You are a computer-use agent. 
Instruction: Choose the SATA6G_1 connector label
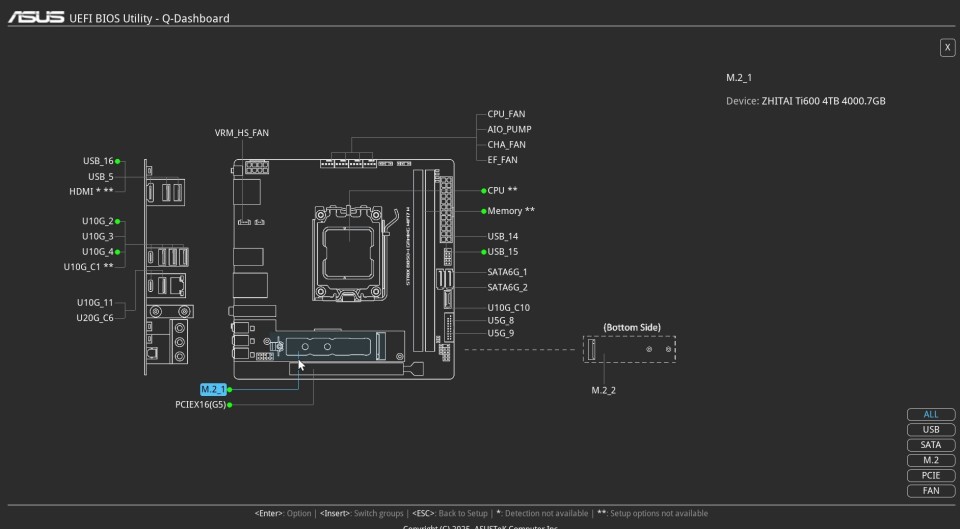(507, 272)
